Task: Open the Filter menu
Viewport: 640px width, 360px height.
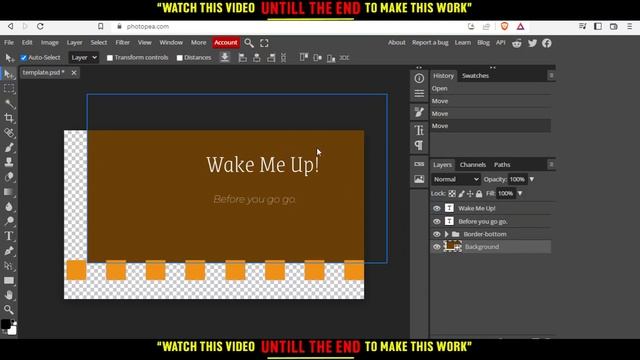Action: 122,42
